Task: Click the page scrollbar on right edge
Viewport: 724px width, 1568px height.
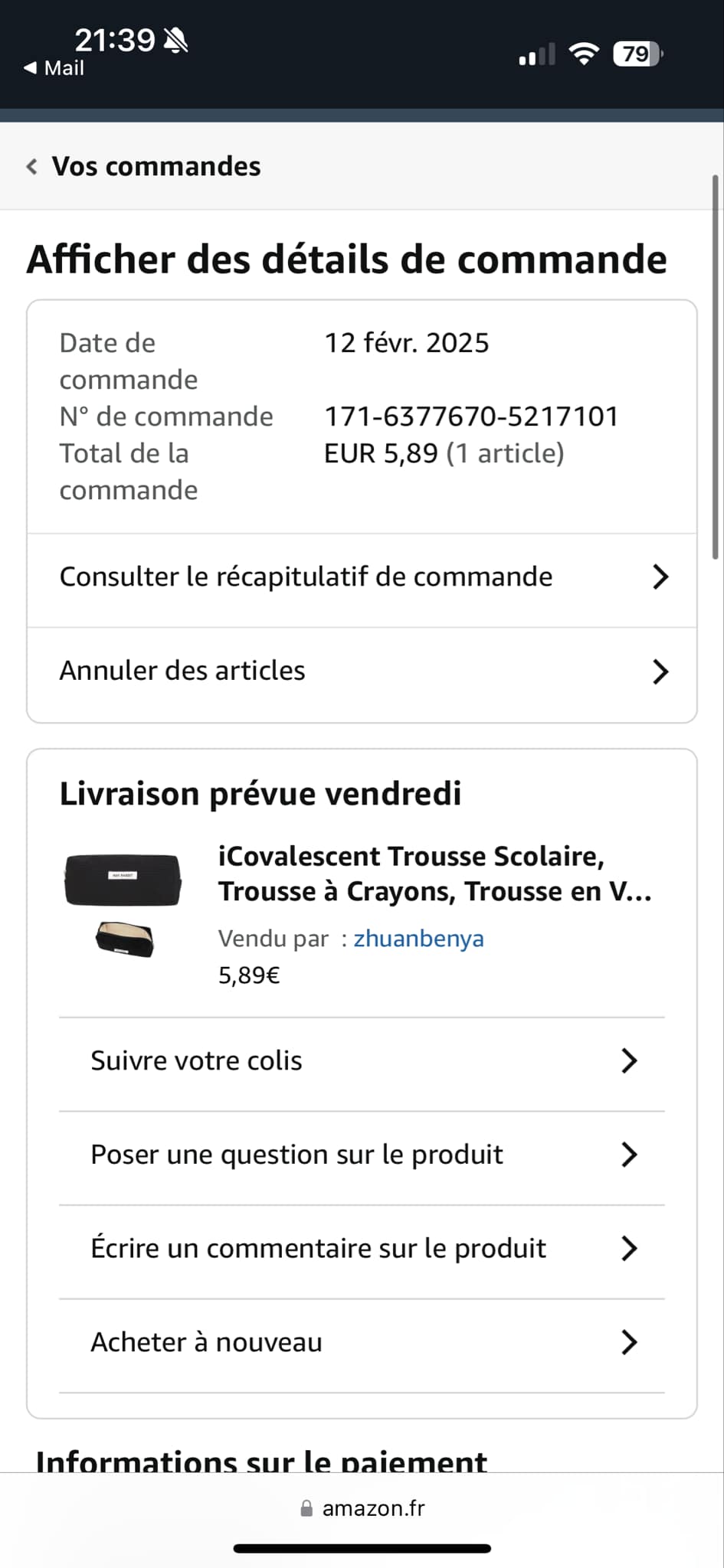Action: pos(715,367)
